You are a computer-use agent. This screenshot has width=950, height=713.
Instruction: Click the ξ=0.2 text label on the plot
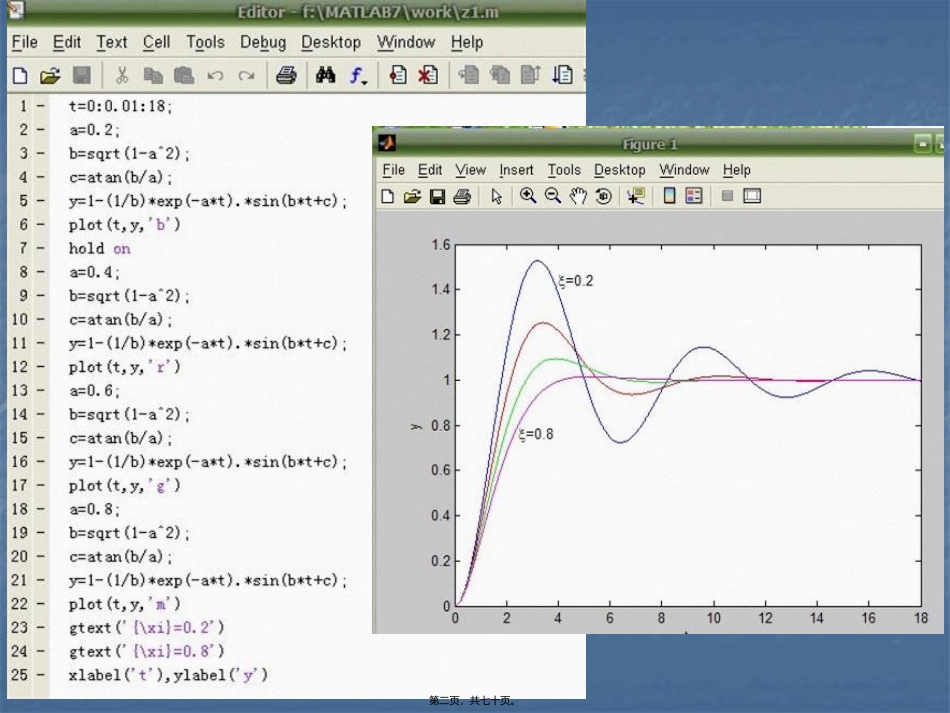[576, 281]
